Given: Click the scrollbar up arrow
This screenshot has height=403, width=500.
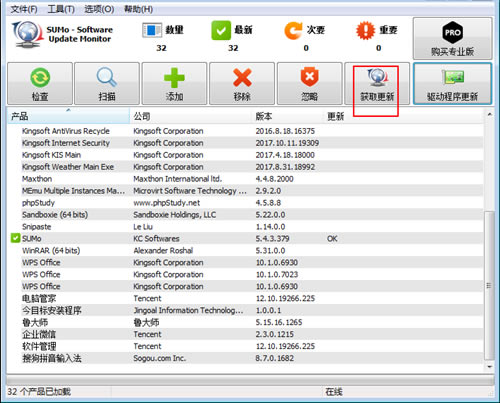Looking at the screenshot, I should click(489, 114).
